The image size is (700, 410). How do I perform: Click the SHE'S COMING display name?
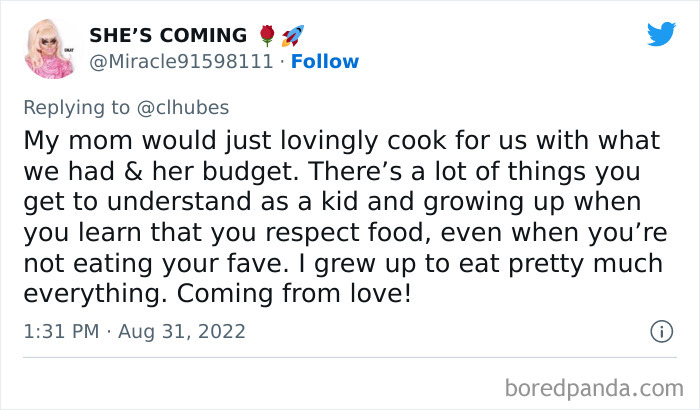tap(168, 36)
